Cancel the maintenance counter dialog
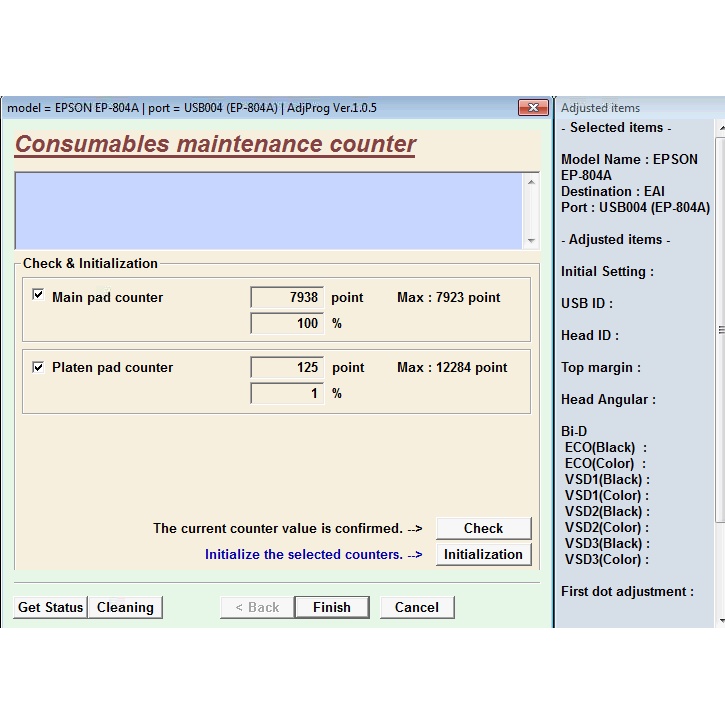Image resolution: width=725 pixels, height=725 pixels. 417,607
